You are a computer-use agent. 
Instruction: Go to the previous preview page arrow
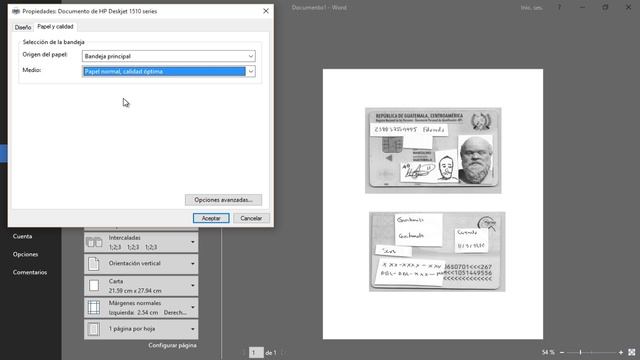pos(244,353)
